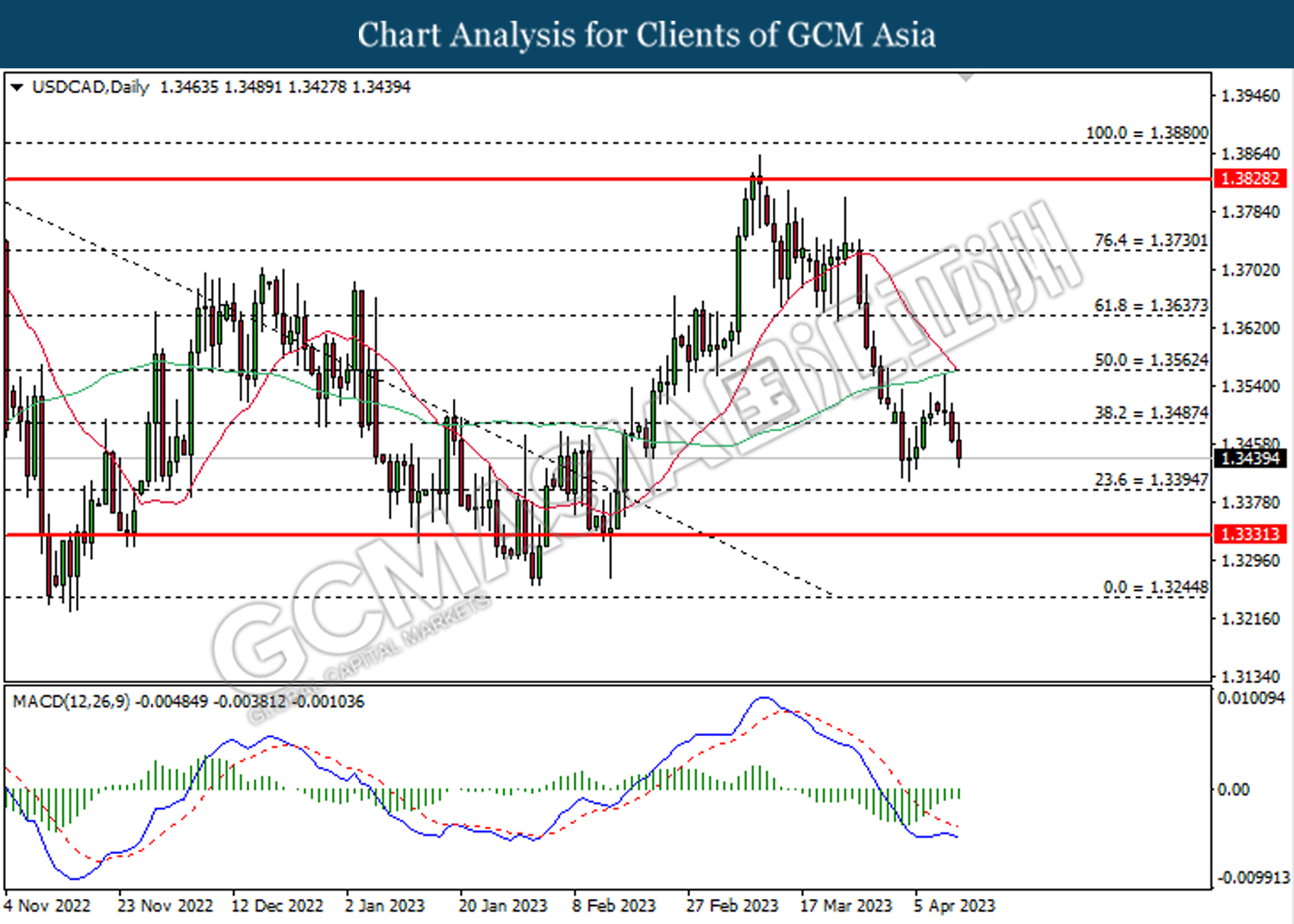Image resolution: width=1294 pixels, height=924 pixels.
Task: Click the MACD(12,26,9) indicator label
Action: point(72,701)
